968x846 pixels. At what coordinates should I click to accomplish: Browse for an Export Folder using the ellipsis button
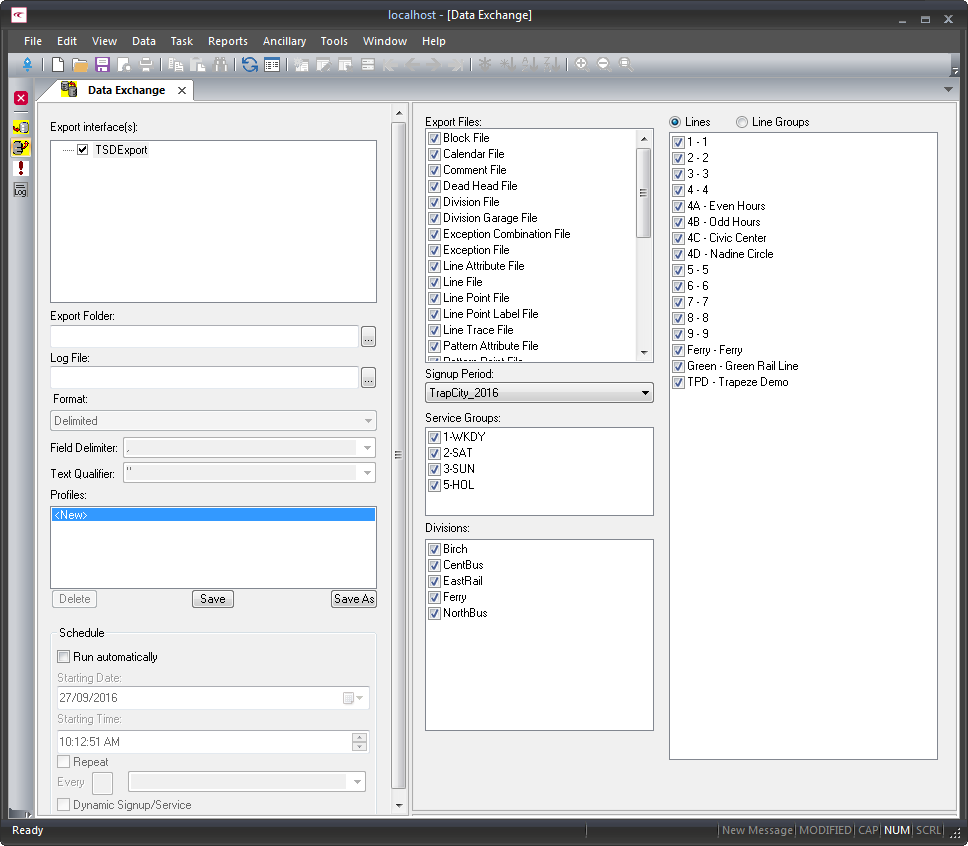(368, 337)
